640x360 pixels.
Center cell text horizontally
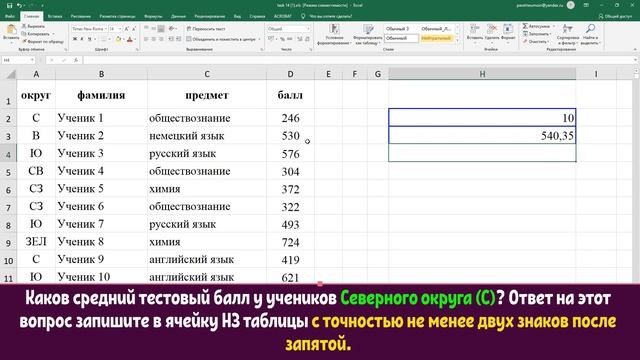pyautogui.click(x=153, y=39)
